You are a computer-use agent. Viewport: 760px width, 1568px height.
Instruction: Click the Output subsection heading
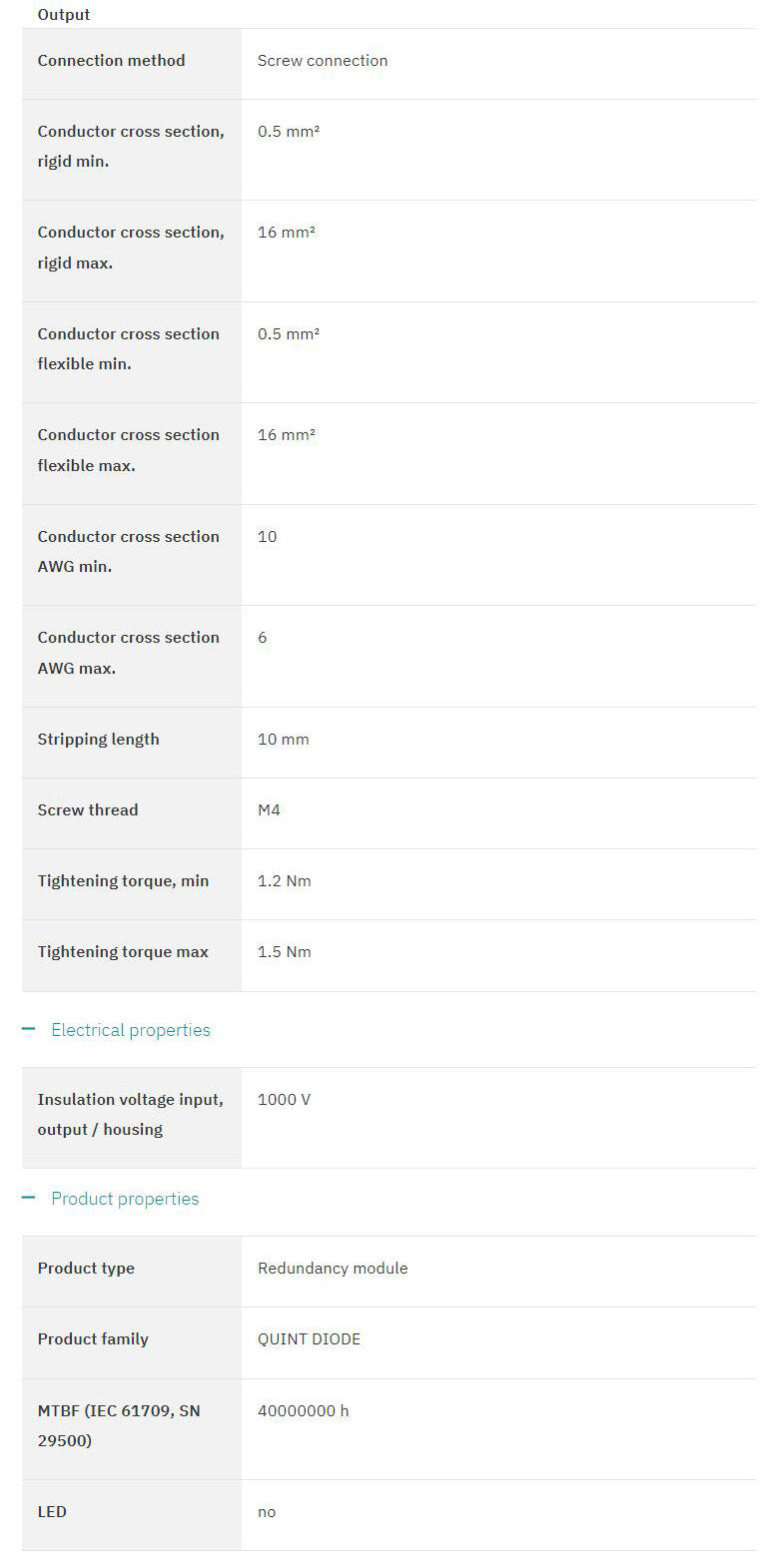point(64,15)
